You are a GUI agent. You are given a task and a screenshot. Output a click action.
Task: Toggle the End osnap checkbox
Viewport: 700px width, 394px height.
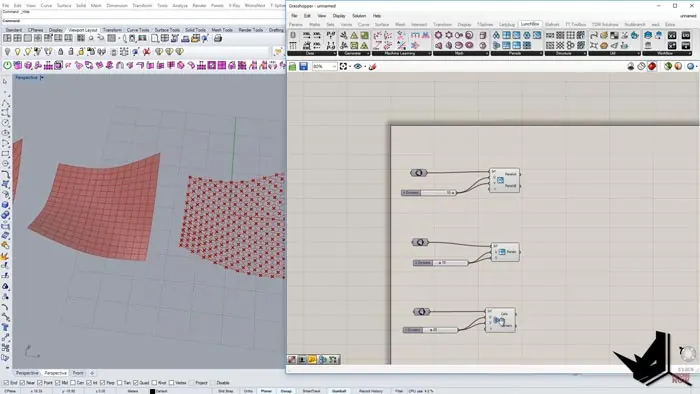coord(6,383)
